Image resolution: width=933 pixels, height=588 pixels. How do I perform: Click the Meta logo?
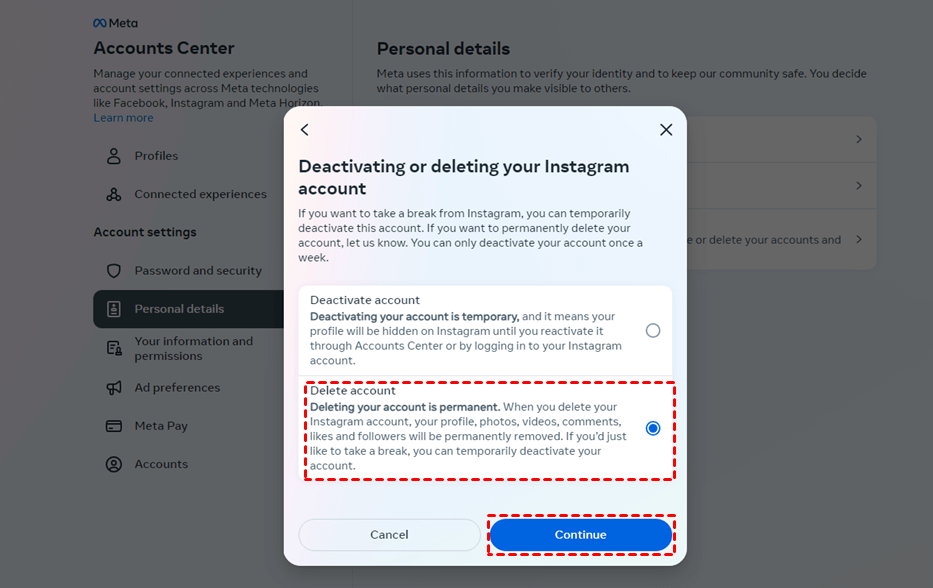pyautogui.click(x=115, y=23)
